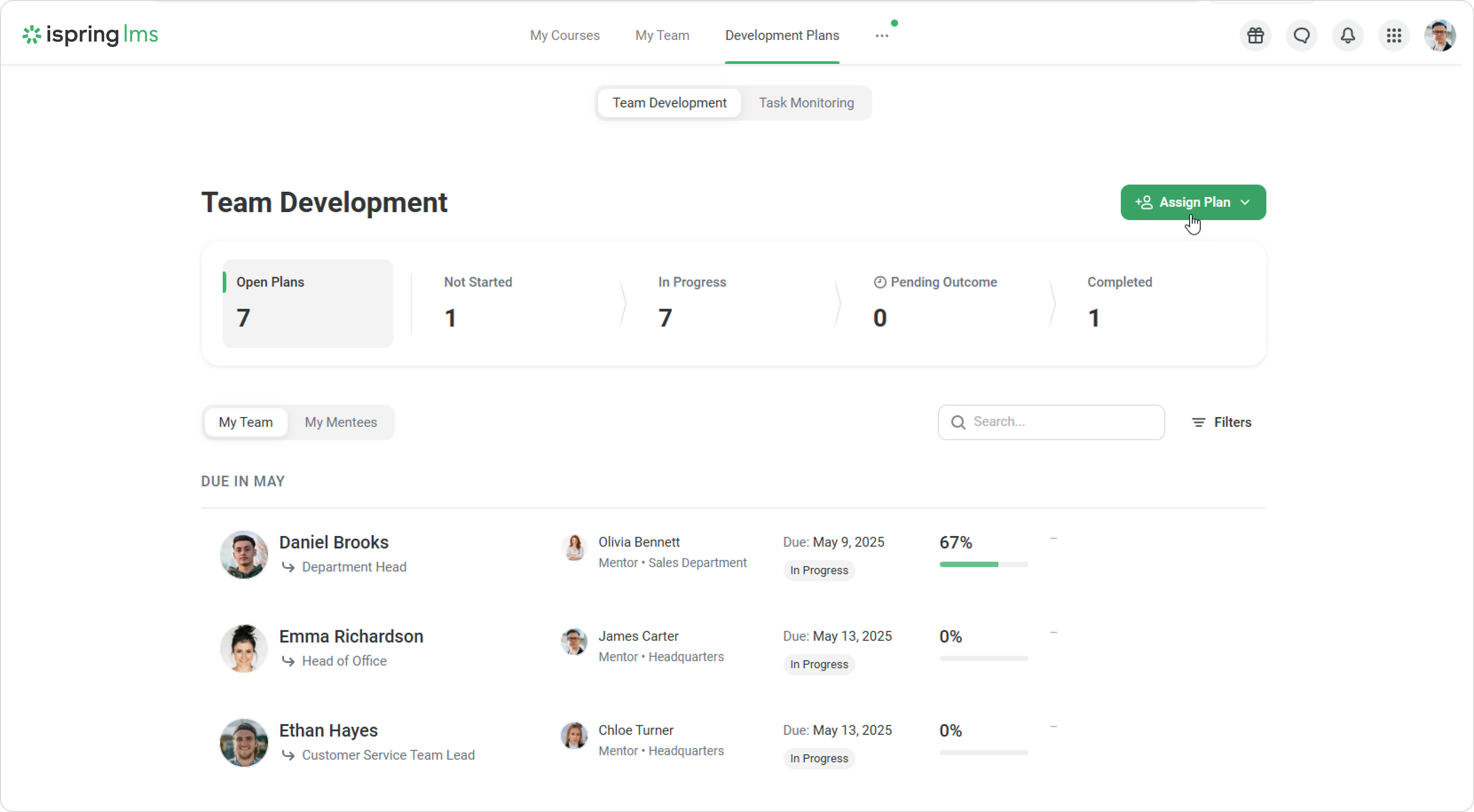This screenshot has width=1474, height=812.
Task: Click the iSpring LMS logo
Action: click(x=91, y=35)
